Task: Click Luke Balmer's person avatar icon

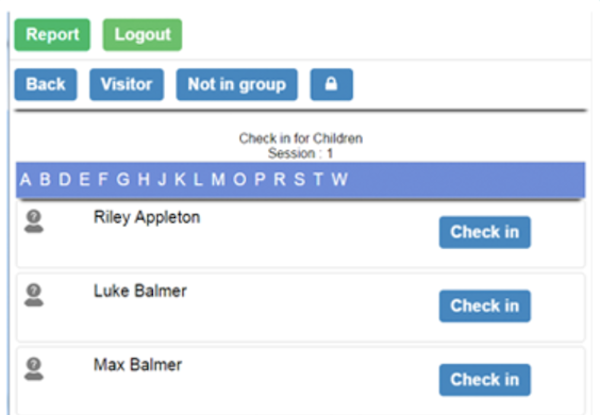Action: click(33, 295)
